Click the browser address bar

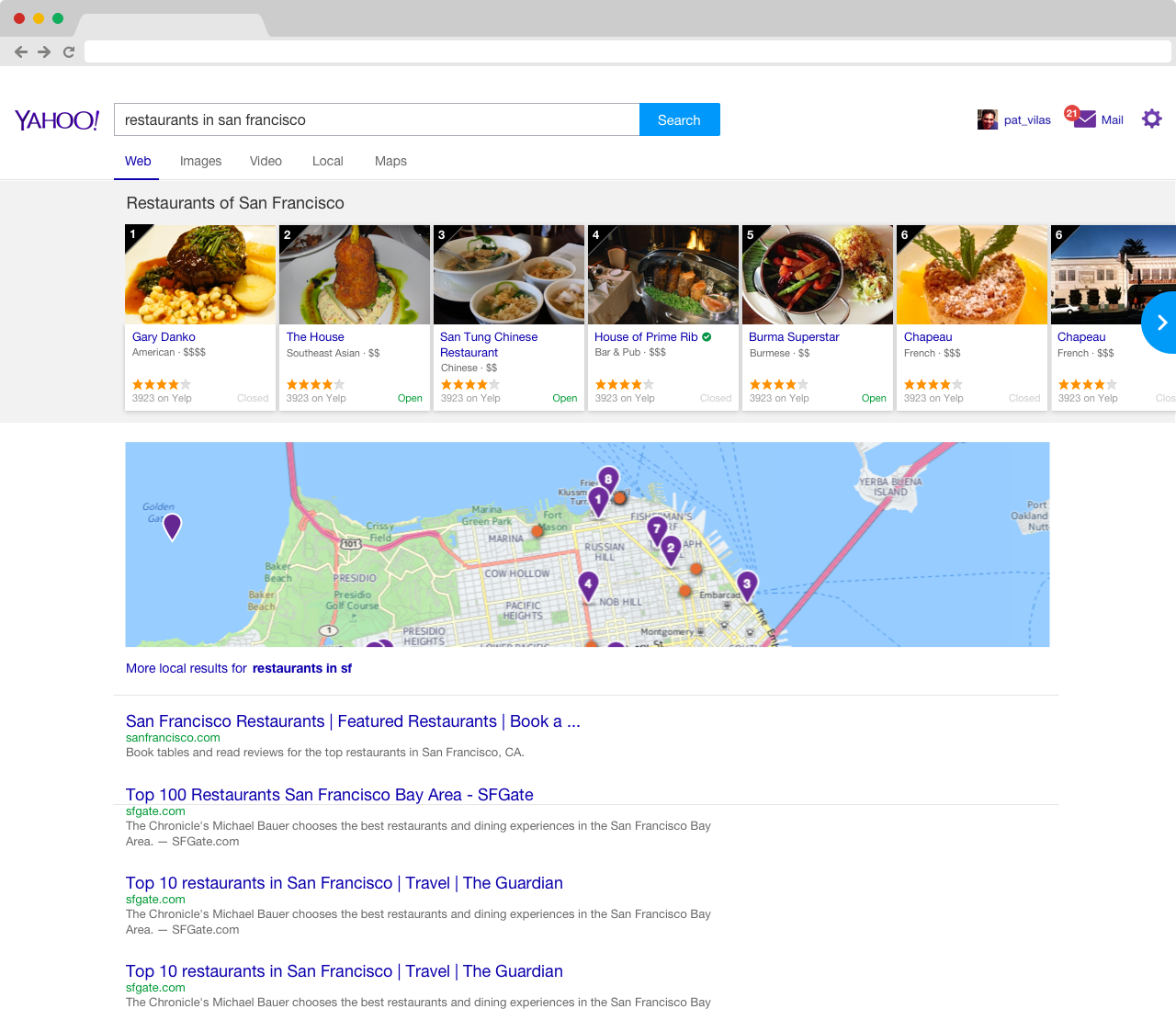tap(628, 51)
